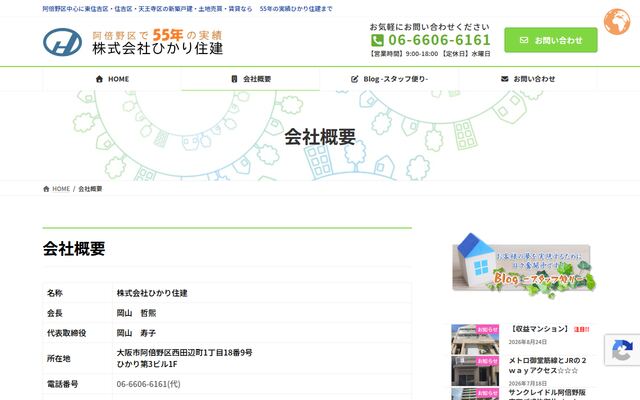Viewport: 640px width, 400px height.
Task: Click the 営業時間 9:00-18:00 text
Action: click(x=403, y=53)
